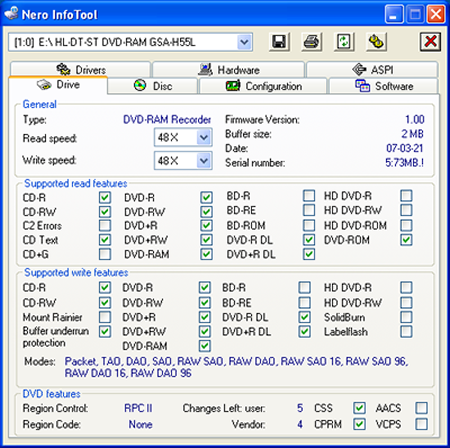The image size is (450, 448).
Task: Toggle DVD-ROM read checkbox
Action: (406, 240)
